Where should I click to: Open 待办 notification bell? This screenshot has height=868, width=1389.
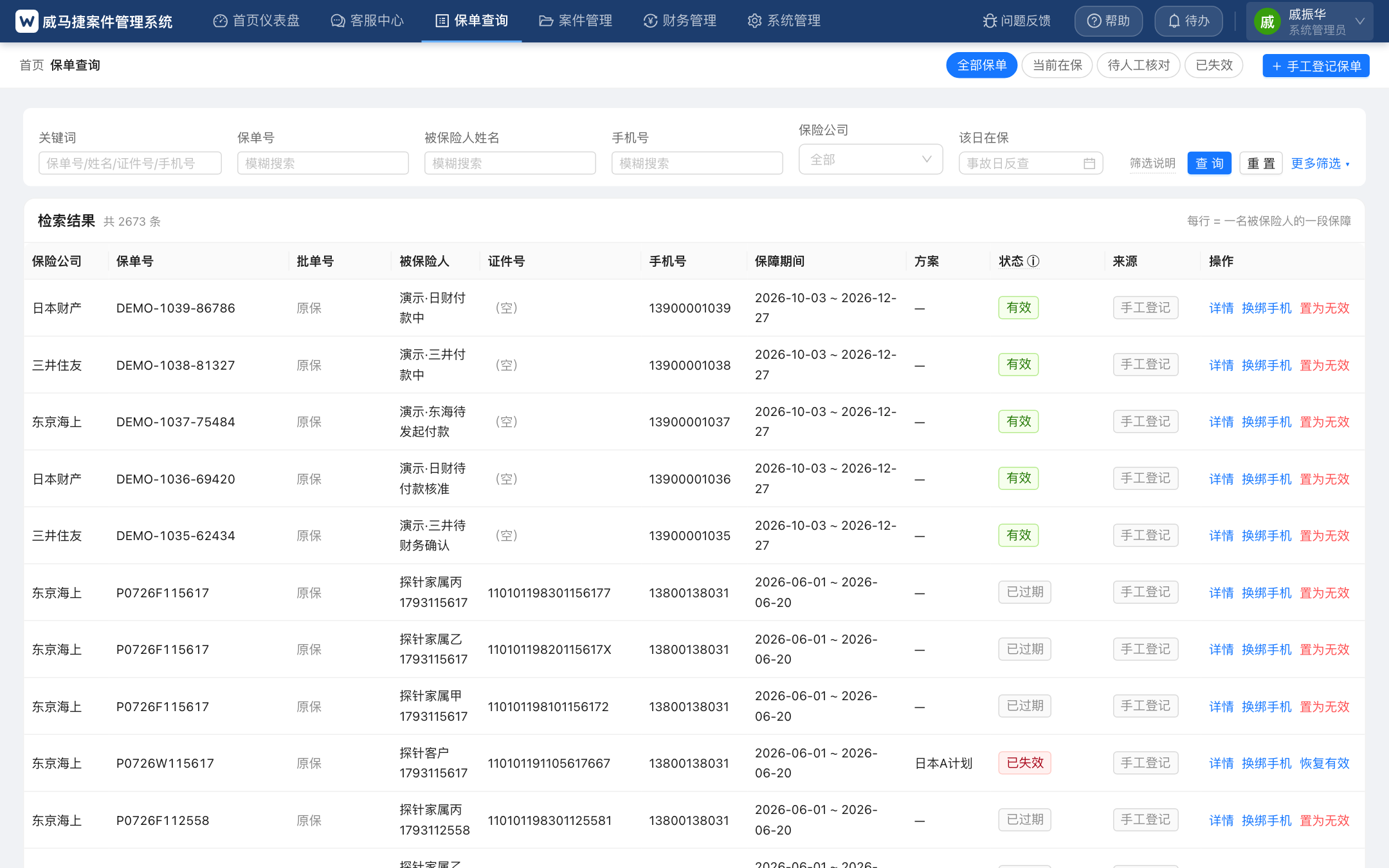tap(1188, 21)
